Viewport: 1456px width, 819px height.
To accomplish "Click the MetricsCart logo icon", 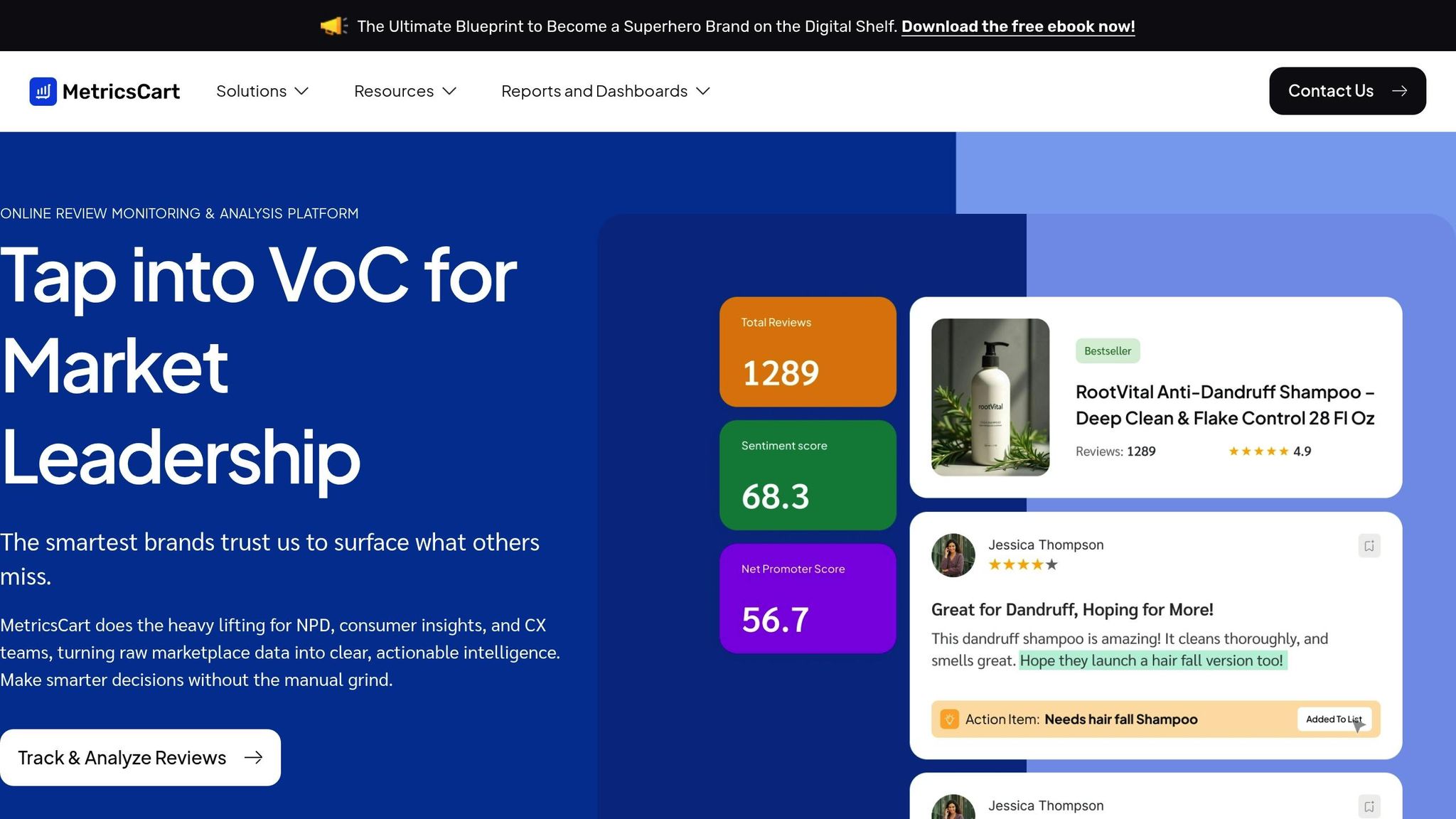I will coord(43,91).
